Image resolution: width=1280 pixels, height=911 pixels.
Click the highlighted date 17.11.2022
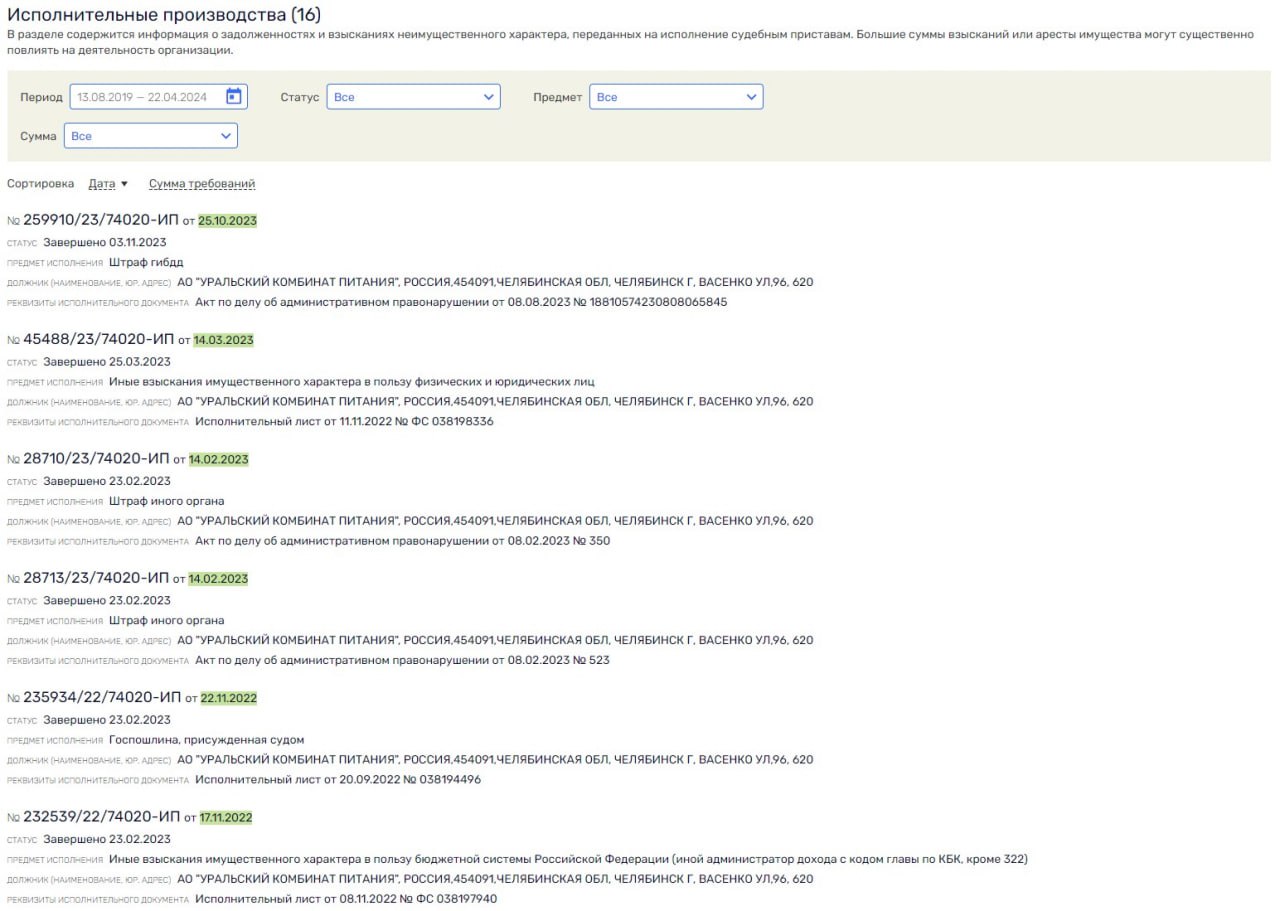[226, 816]
